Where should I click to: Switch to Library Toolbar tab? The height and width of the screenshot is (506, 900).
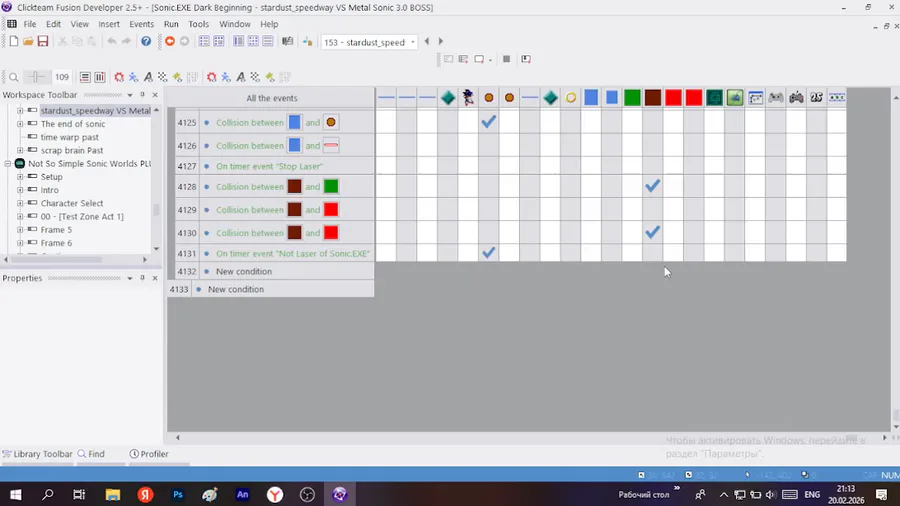coord(37,454)
